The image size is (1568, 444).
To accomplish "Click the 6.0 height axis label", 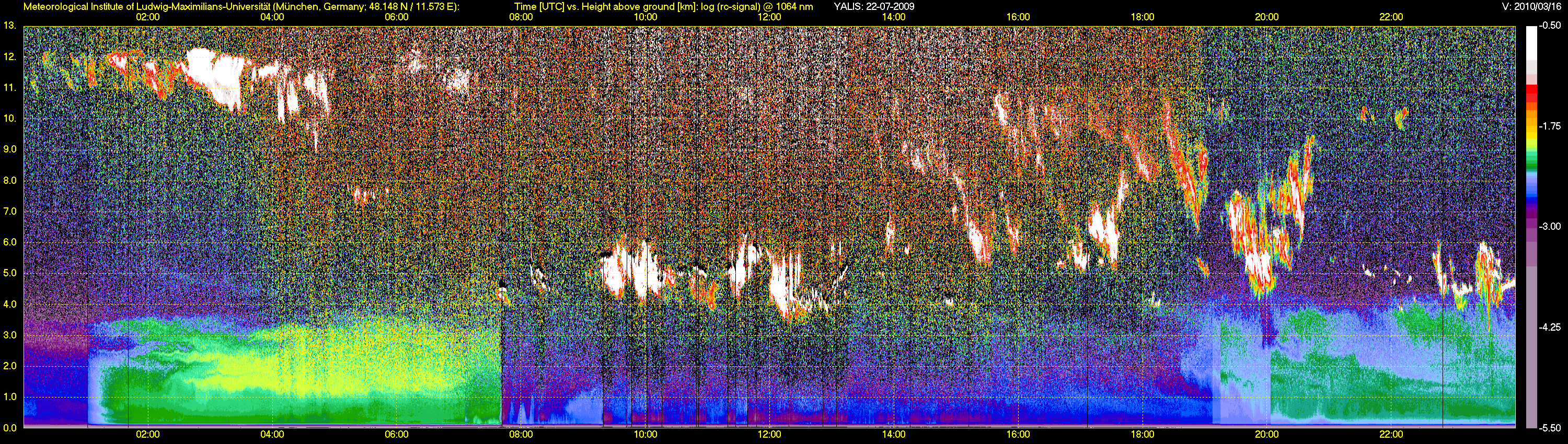I will coord(9,242).
